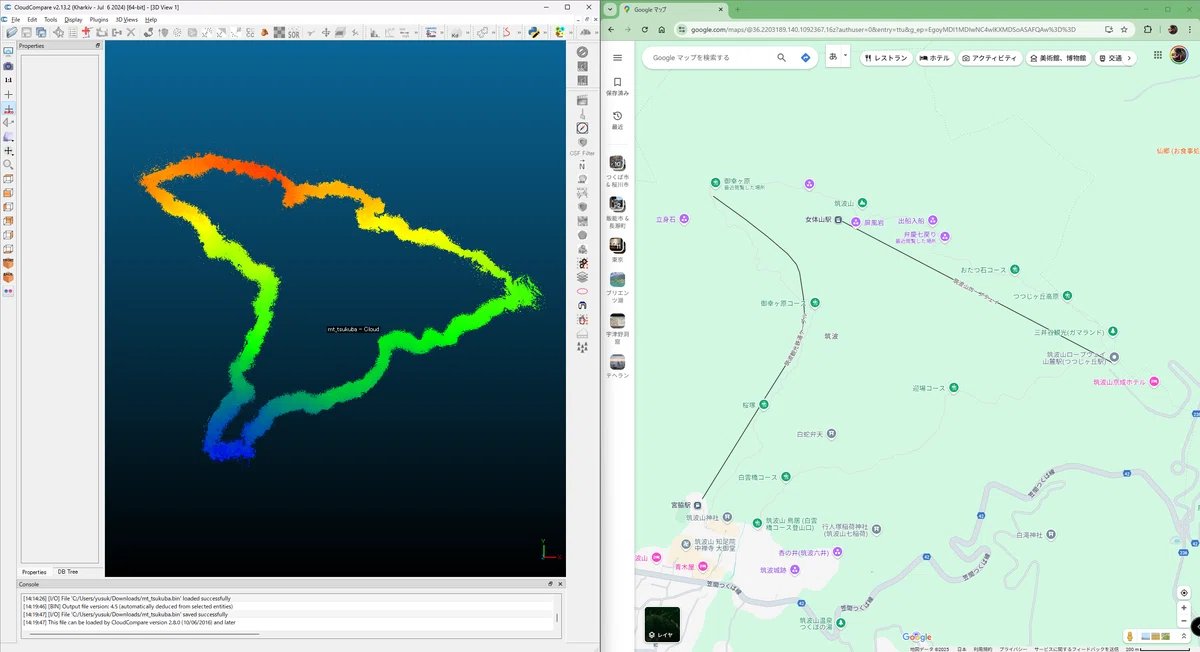This screenshot has width=1200, height=652.
Task: Click the Open file icon in CloudCompare
Action: (11, 32)
